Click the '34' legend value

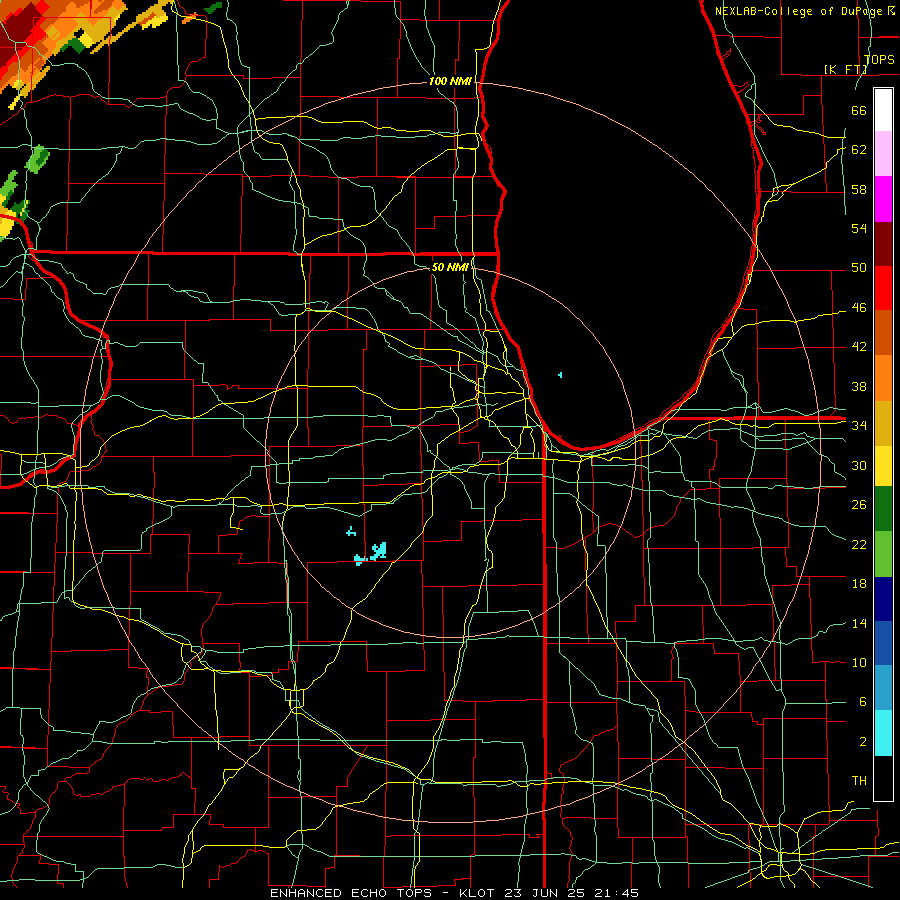tap(859, 426)
